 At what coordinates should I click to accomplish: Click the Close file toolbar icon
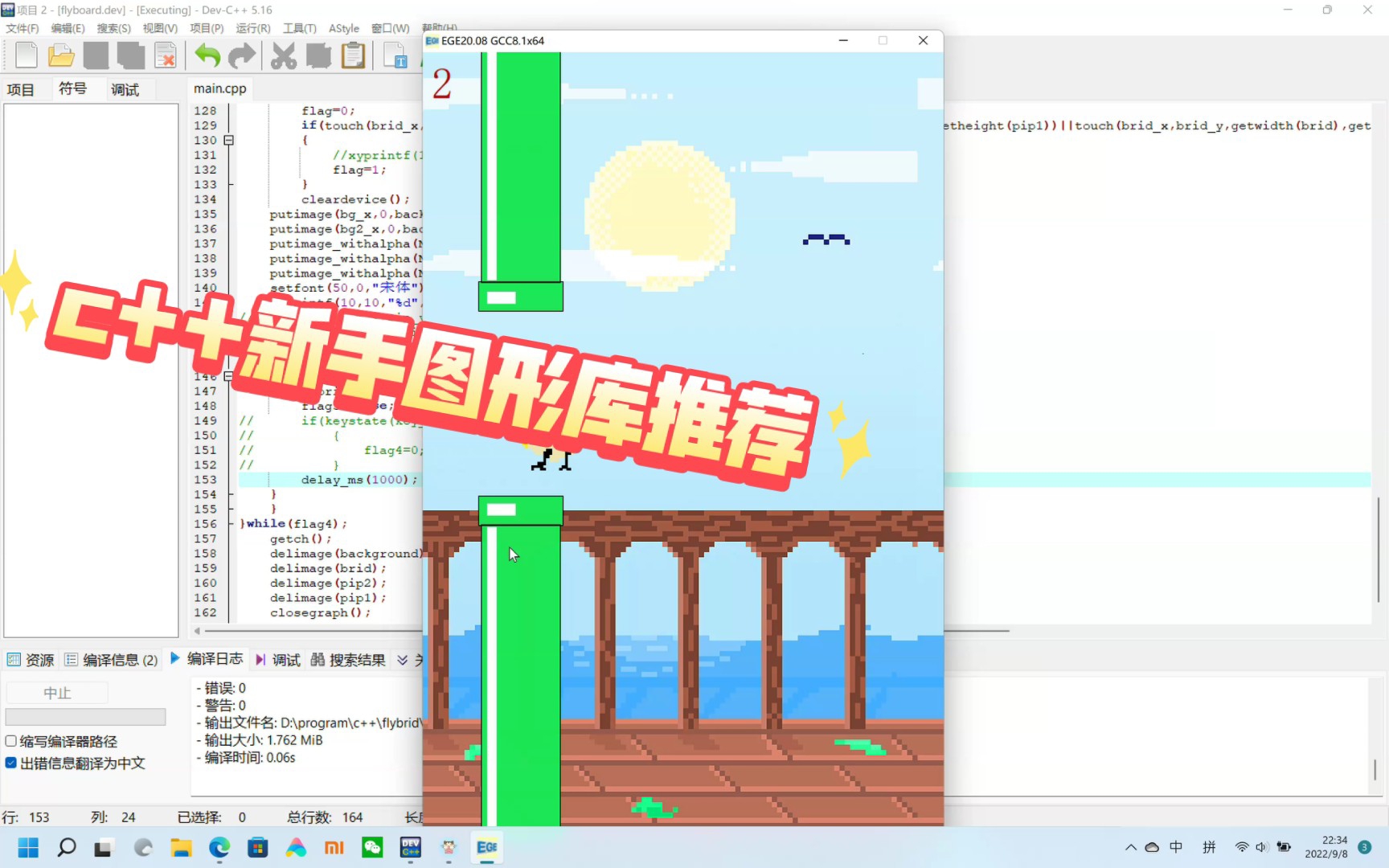click(x=166, y=55)
